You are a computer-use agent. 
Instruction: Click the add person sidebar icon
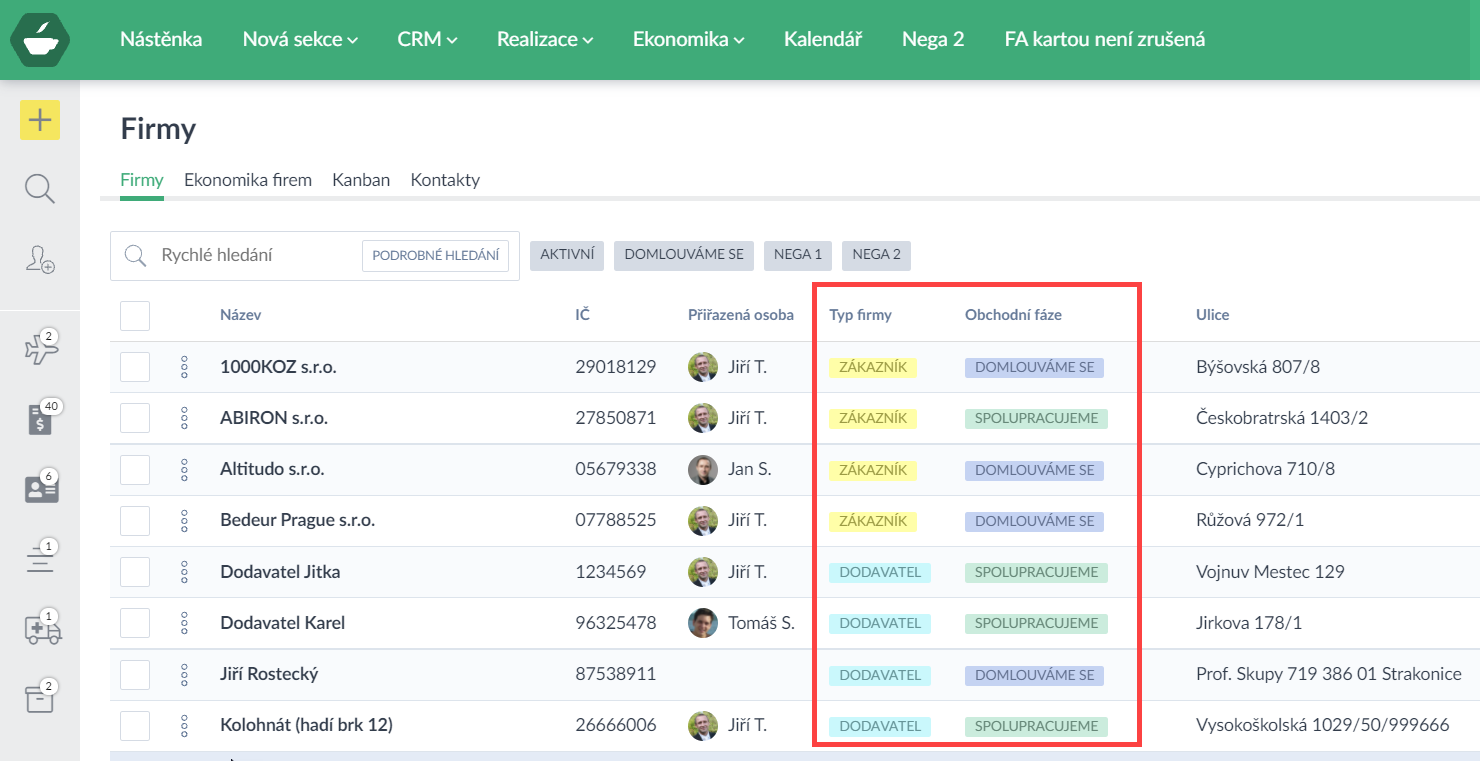[x=40, y=259]
